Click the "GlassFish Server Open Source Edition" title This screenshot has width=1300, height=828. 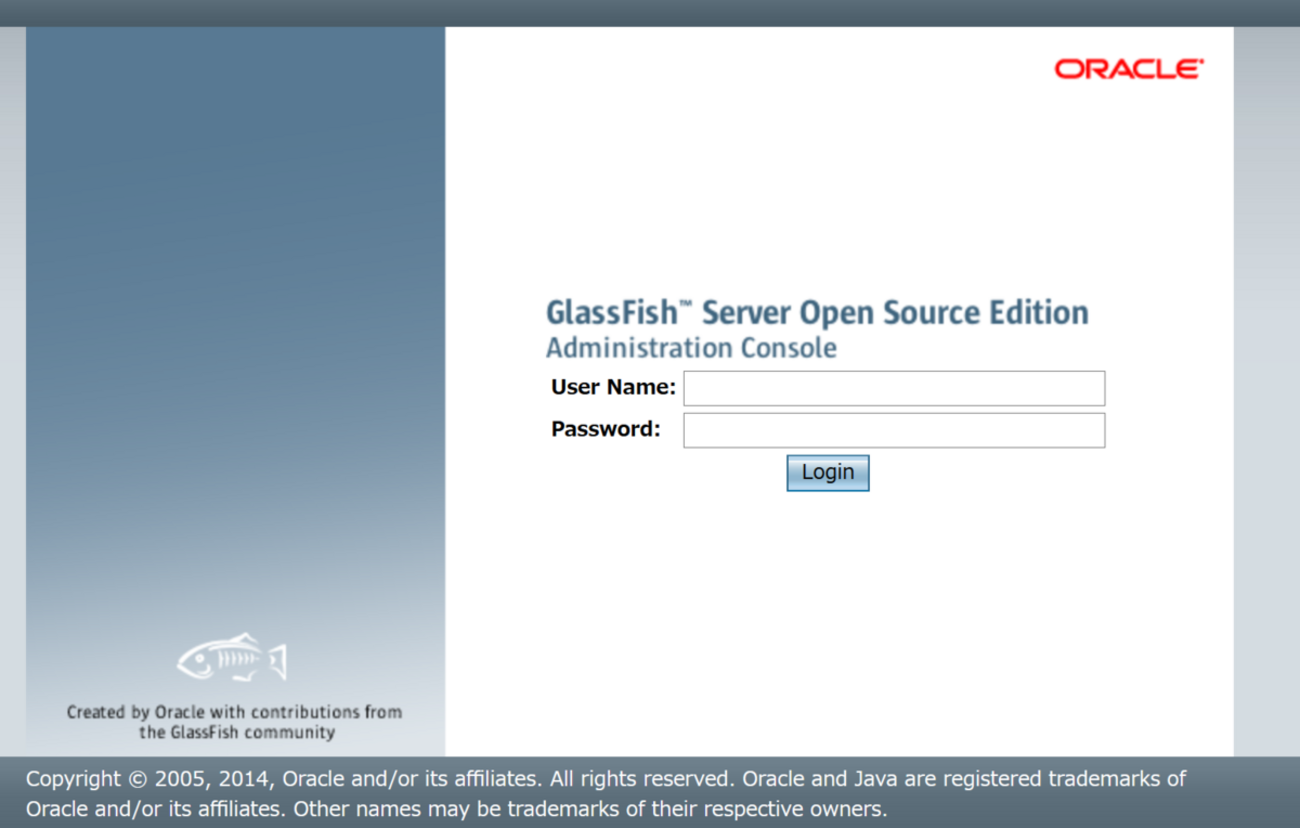tap(817, 312)
